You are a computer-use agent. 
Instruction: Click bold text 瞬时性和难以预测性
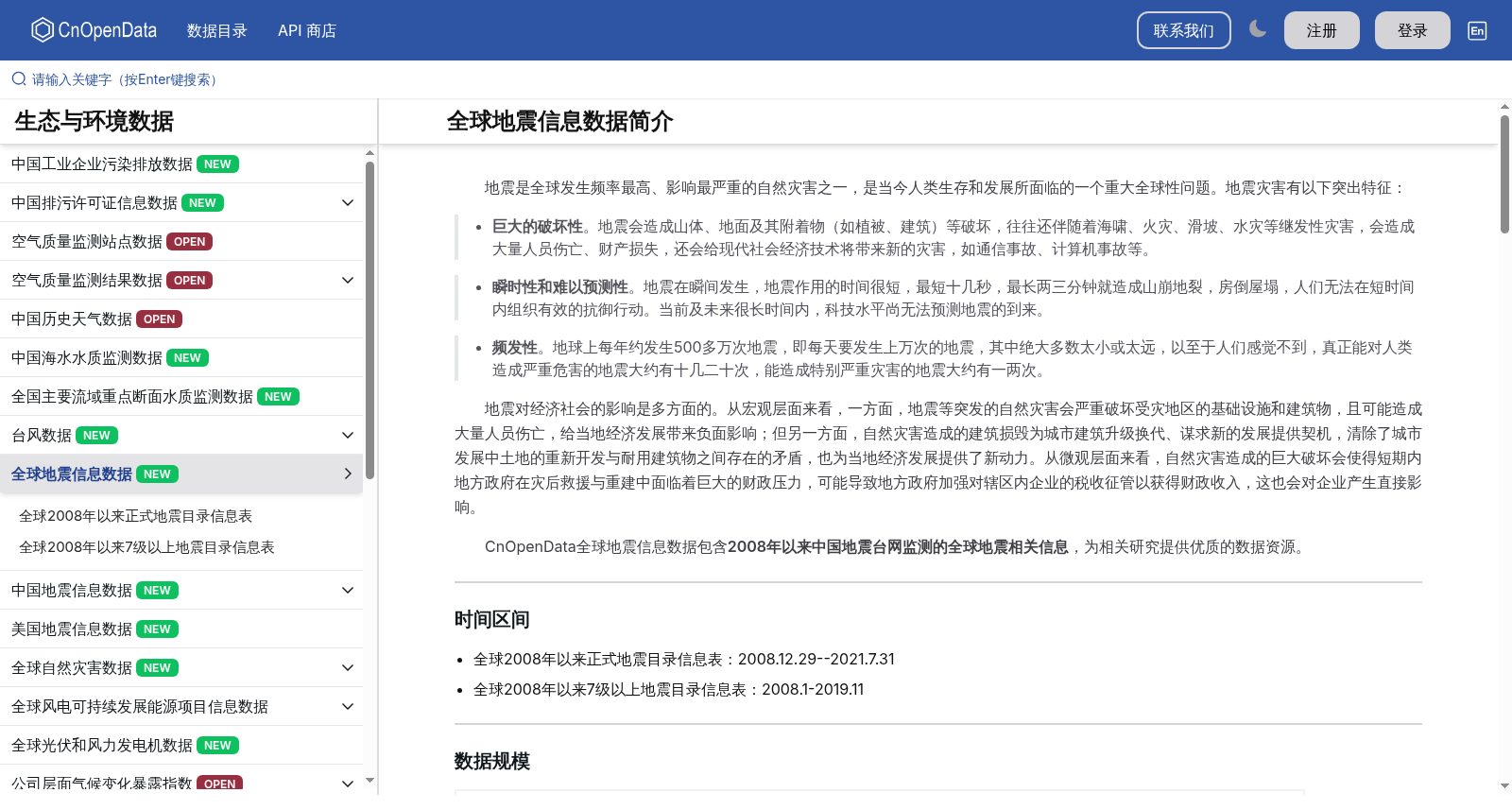[560, 287]
